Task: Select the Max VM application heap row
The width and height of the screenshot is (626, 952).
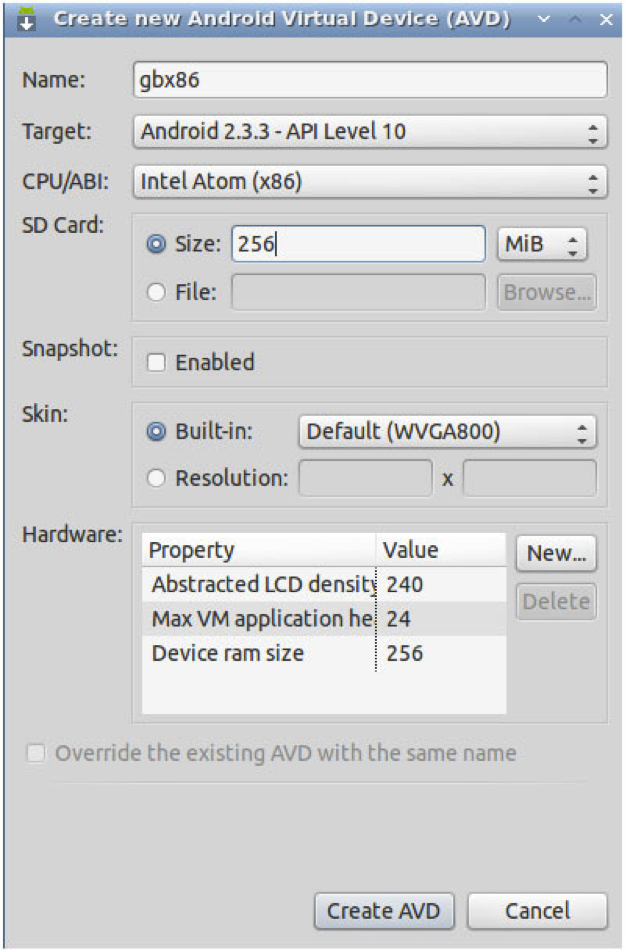Action: [263, 619]
